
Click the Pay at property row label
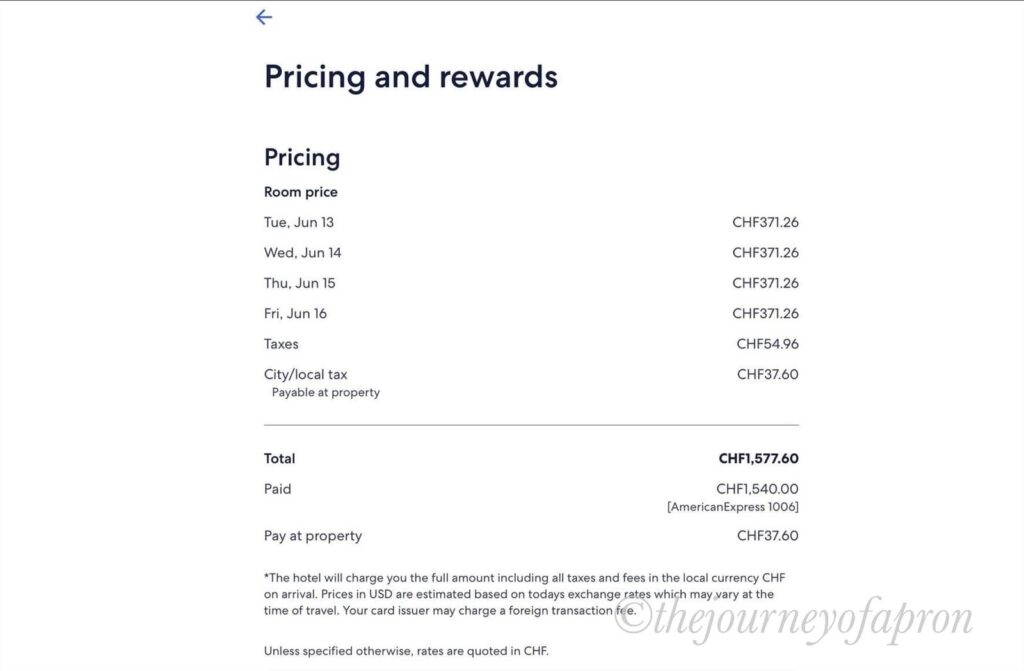tap(313, 536)
